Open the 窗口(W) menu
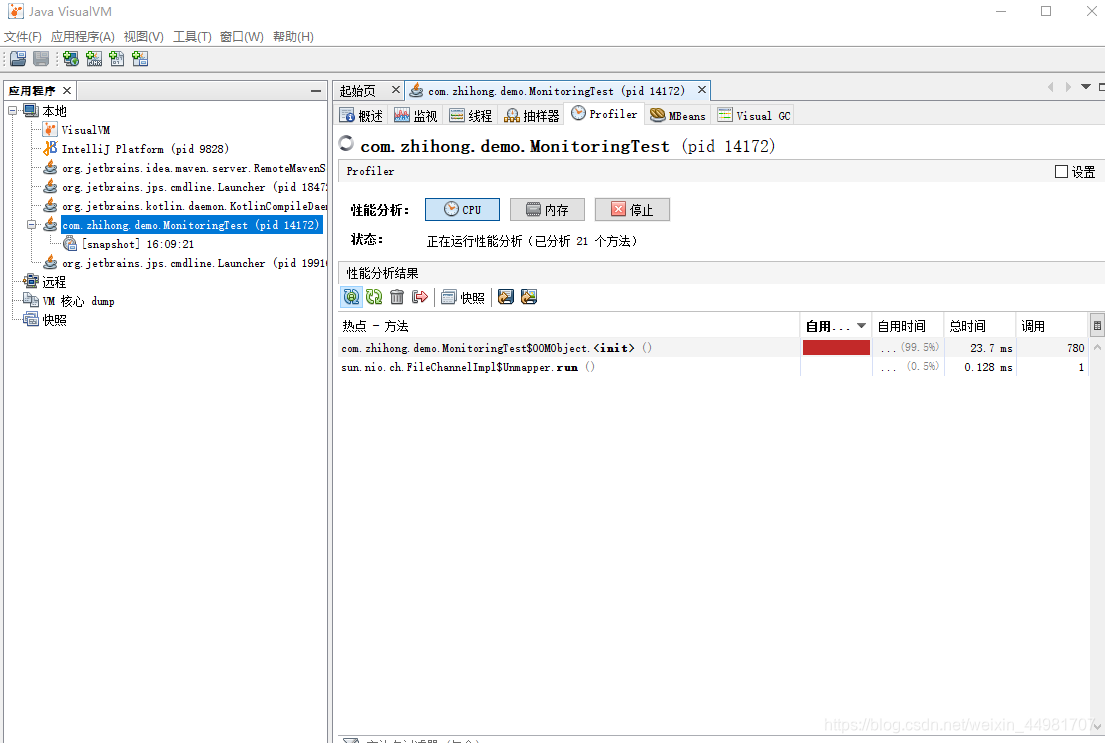This screenshot has width=1105, height=743. point(242,37)
